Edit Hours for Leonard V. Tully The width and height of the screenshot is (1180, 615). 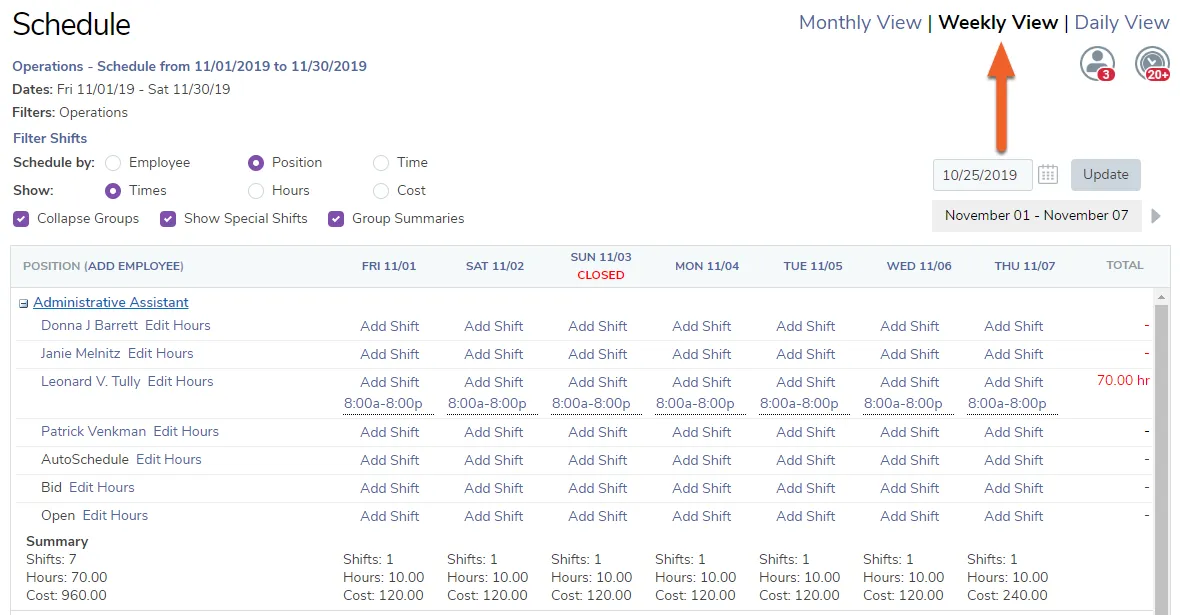click(x=181, y=382)
